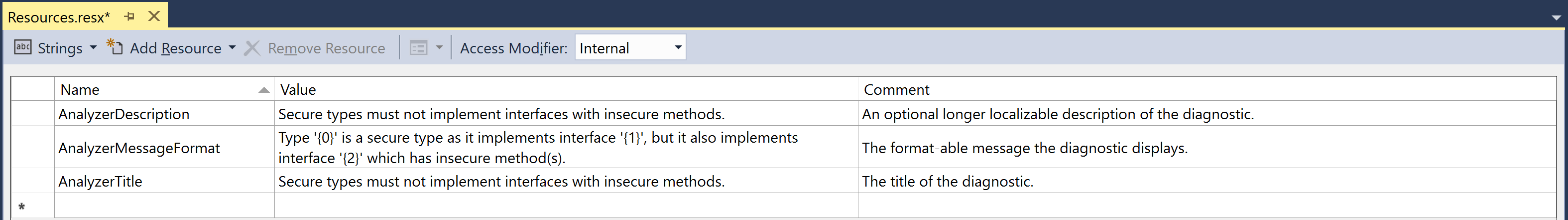The height and width of the screenshot is (220, 1568).
Task: Click the Views layout icon in toolbar
Action: pyautogui.click(x=419, y=47)
